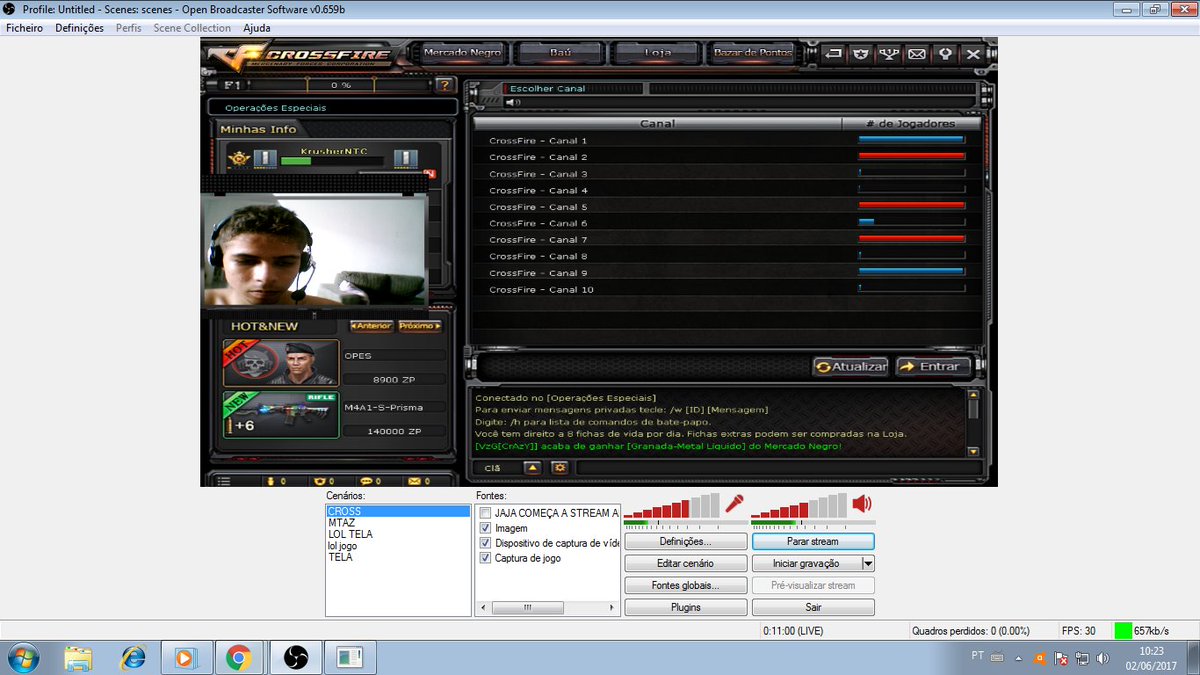Click OBS icon in taskbar
Screen dimensions: 1200x675
296,657
